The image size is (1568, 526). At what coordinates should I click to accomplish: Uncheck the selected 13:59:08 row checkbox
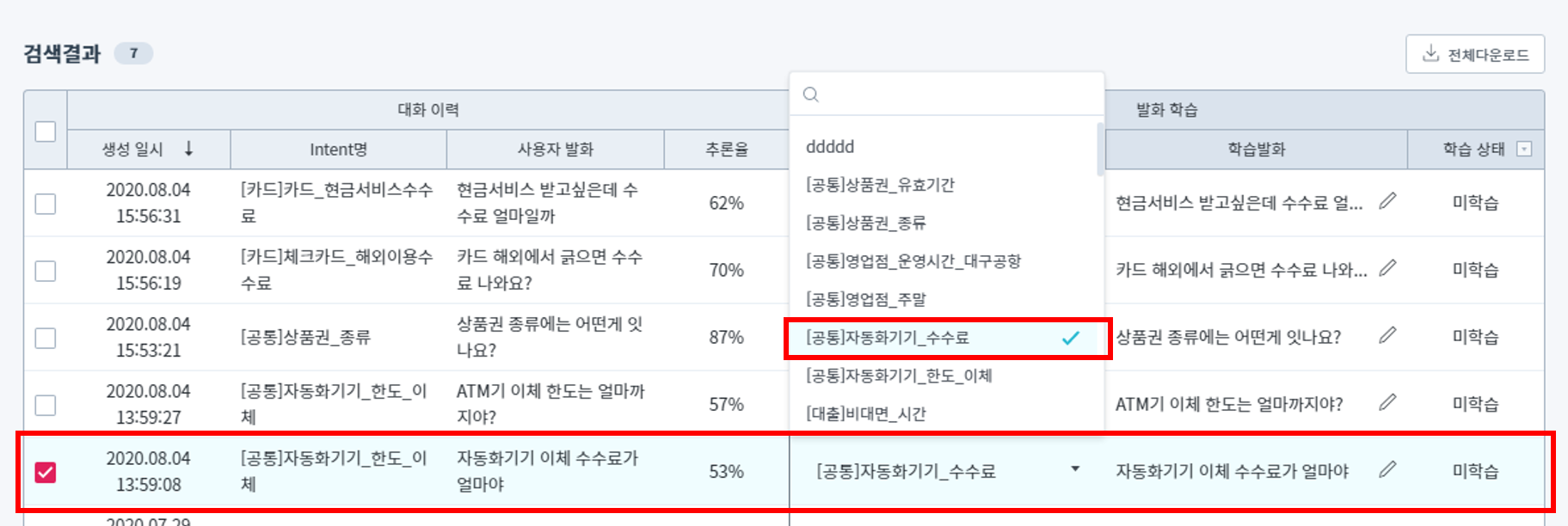[46, 472]
